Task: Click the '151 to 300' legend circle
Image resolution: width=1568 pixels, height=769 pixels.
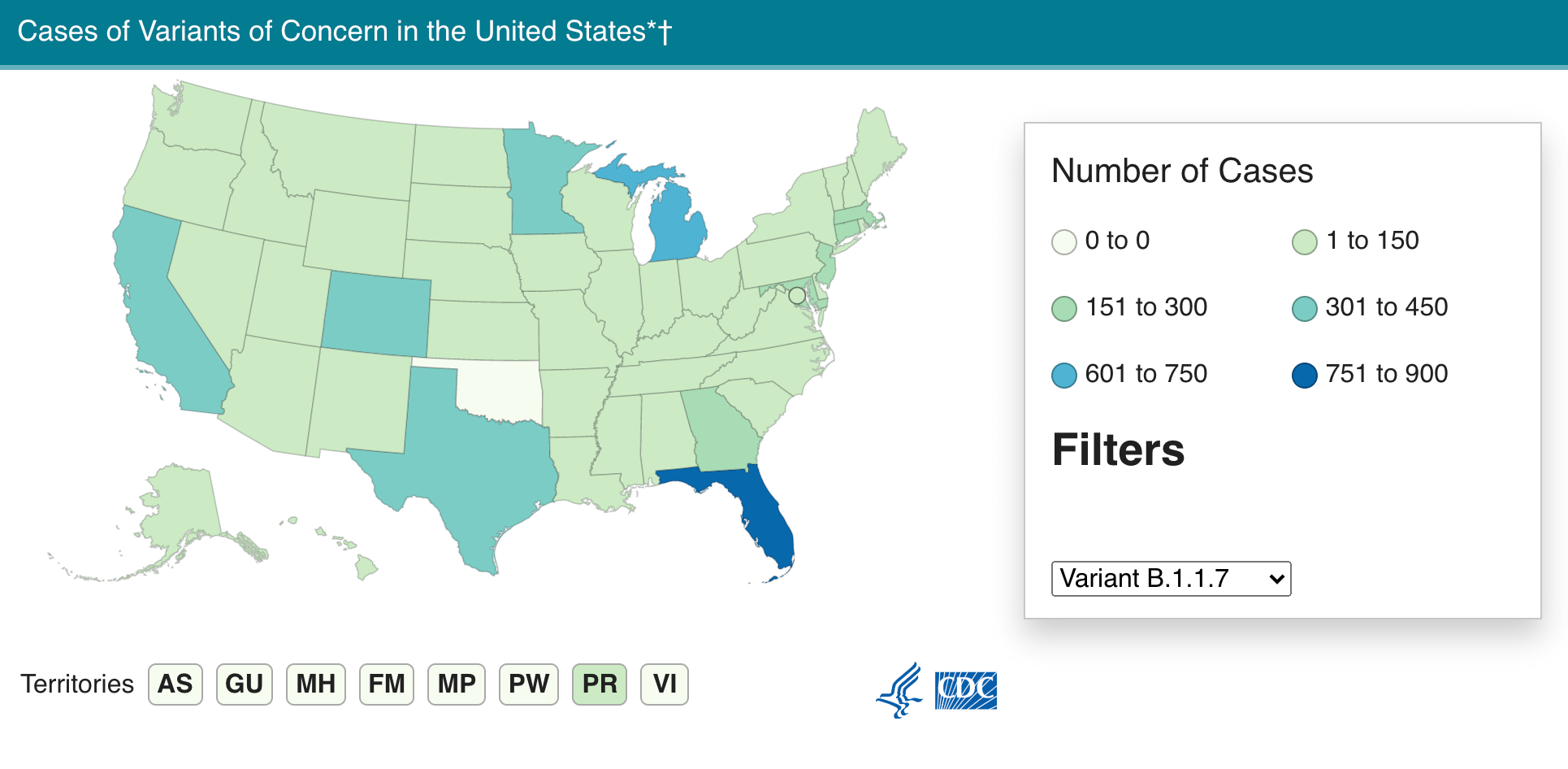Action: click(1064, 309)
